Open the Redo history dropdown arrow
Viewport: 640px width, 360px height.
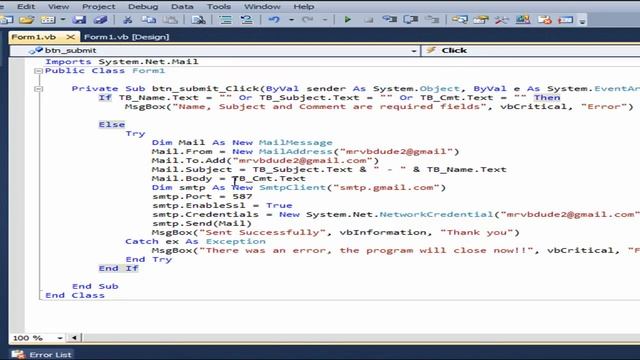[324, 20]
